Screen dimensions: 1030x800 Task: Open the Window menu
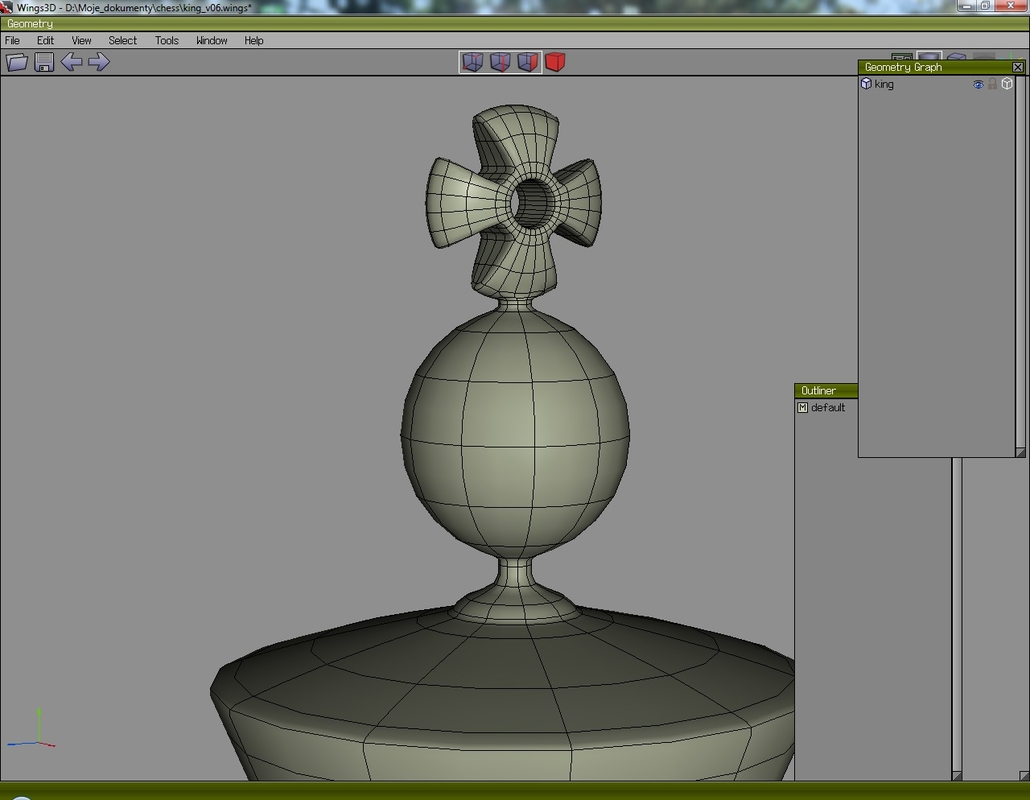coord(211,41)
